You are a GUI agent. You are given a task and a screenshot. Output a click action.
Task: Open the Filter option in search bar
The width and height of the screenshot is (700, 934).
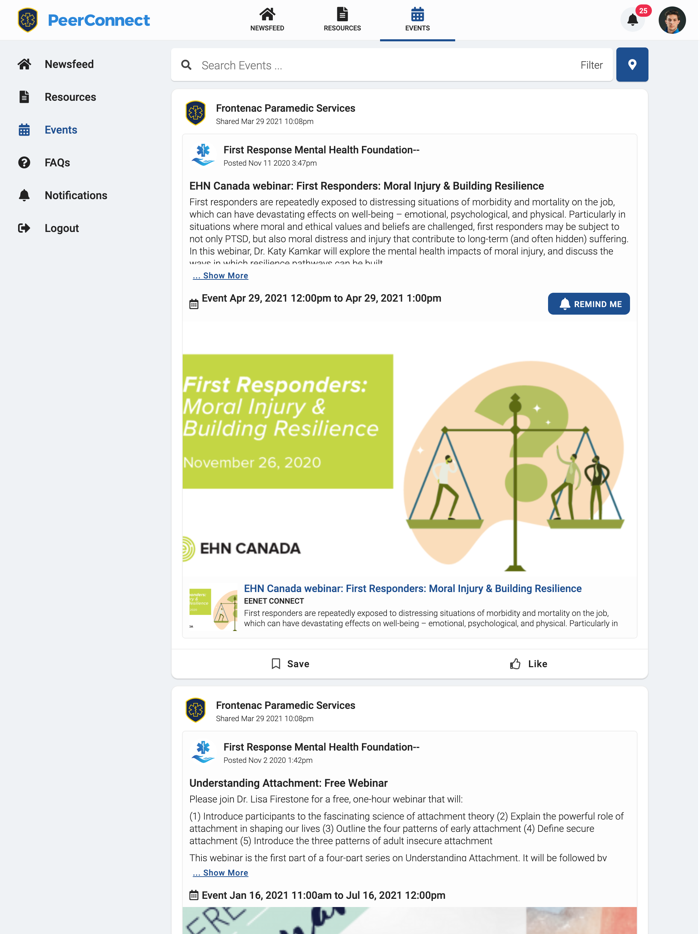point(592,65)
